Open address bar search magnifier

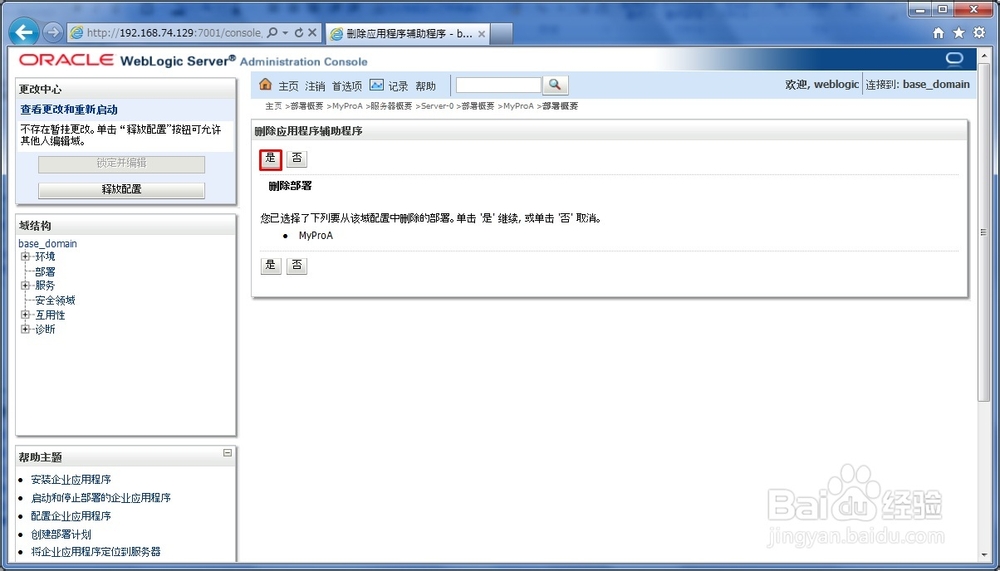(x=272, y=33)
